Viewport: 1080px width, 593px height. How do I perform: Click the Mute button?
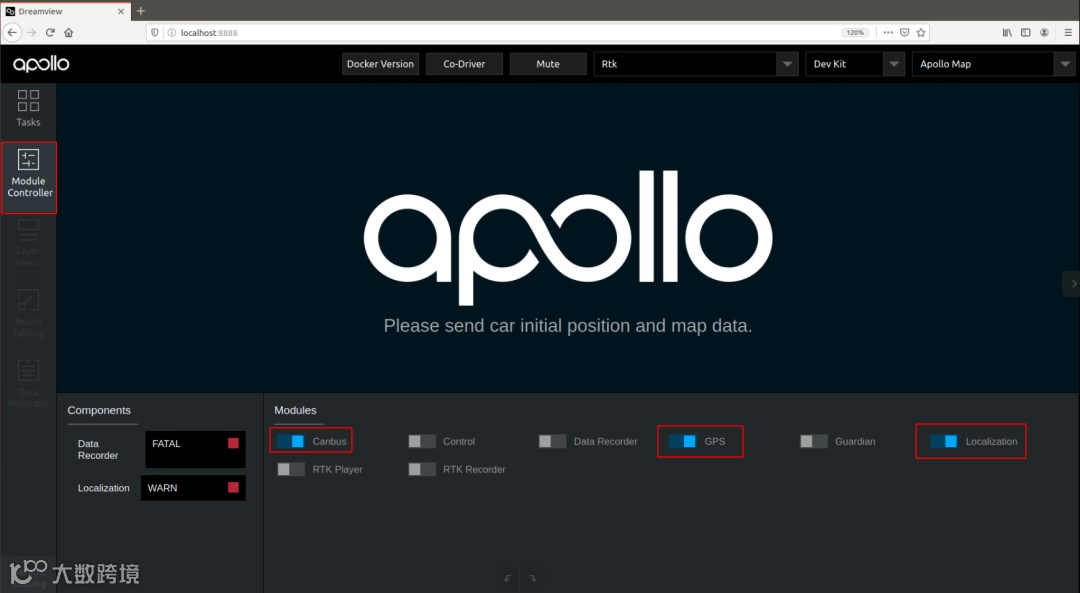click(x=548, y=64)
